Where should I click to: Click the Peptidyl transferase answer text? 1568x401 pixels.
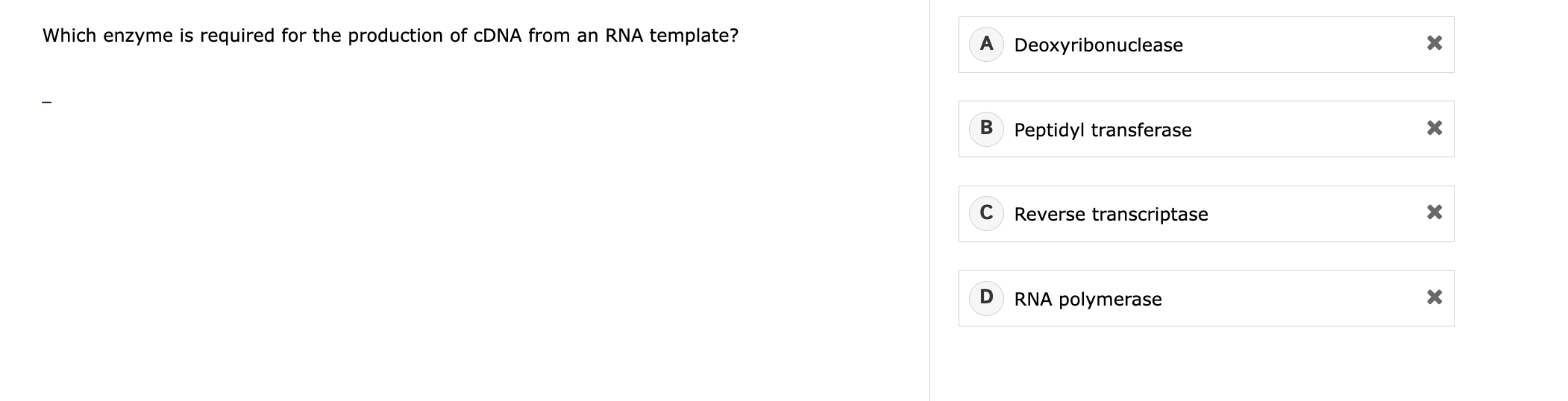[x=1103, y=130]
